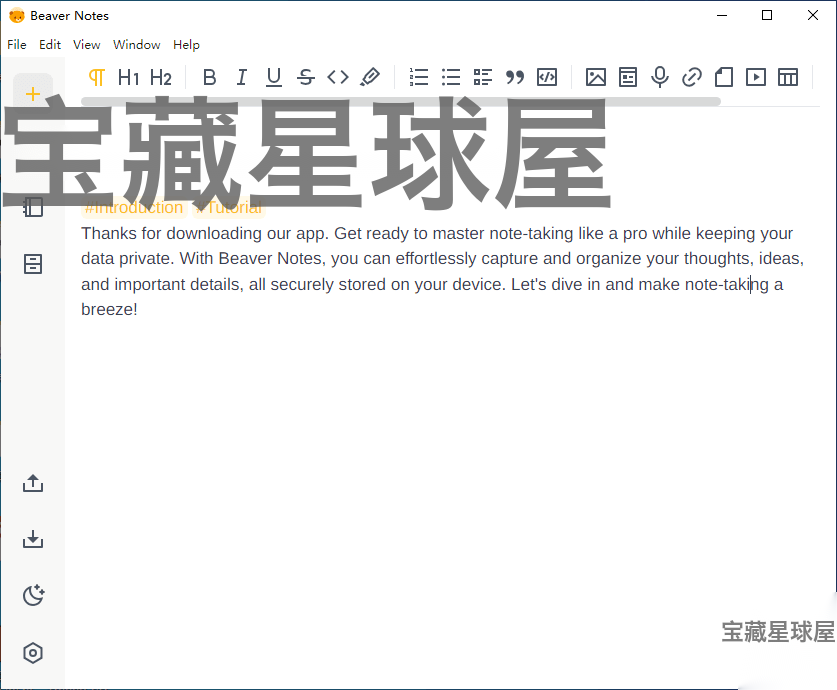This screenshot has height=690, width=837.
Task: Click the embed file icon
Action: (x=628, y=77)
